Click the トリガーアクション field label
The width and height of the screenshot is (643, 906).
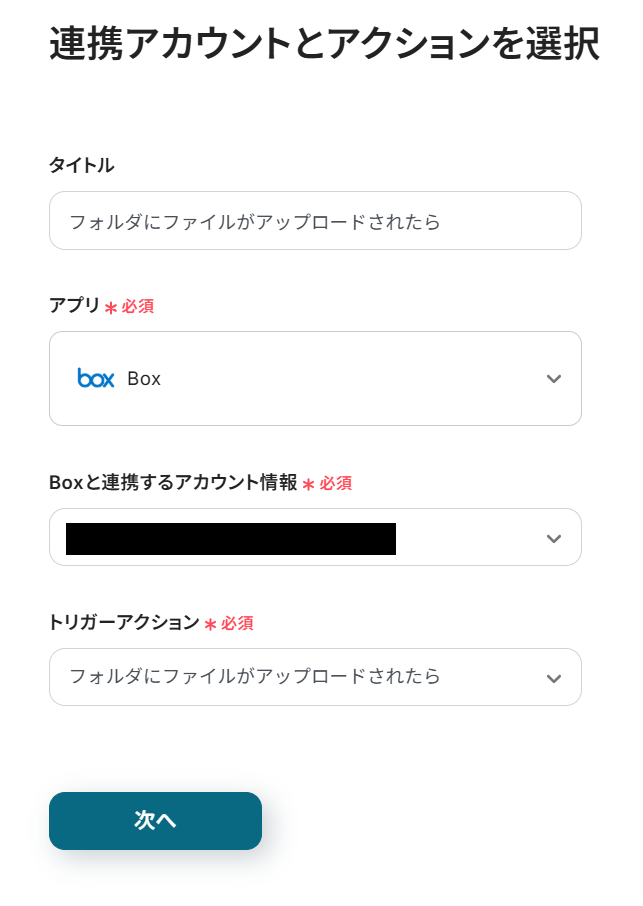point(124,623)
